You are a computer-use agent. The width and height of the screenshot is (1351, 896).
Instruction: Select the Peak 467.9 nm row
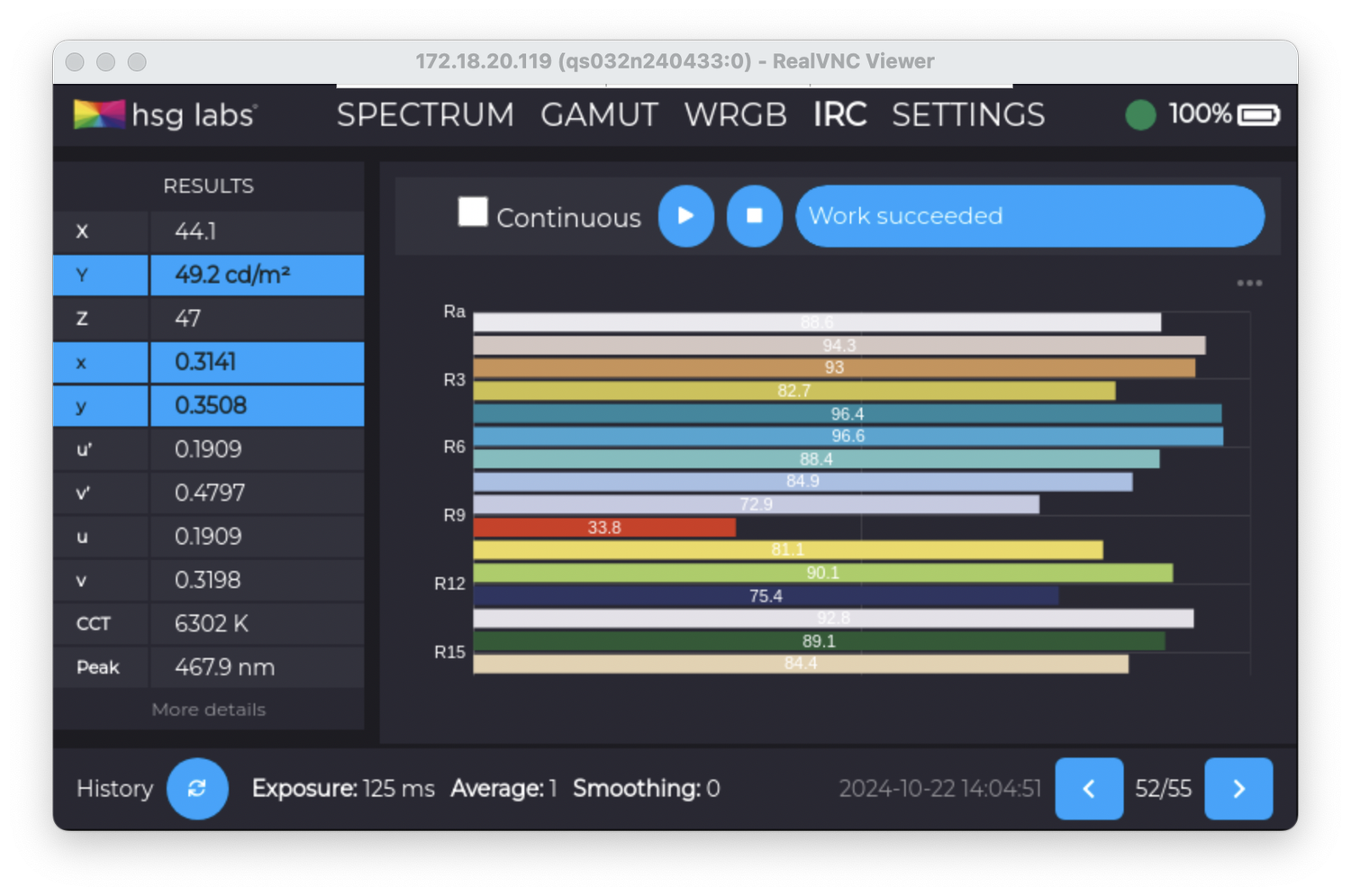coord(209,667)
